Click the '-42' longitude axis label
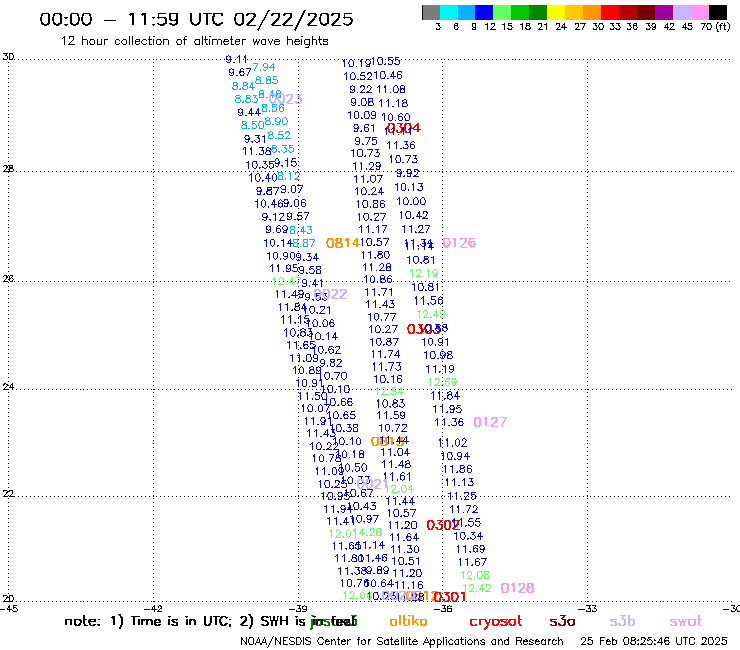Screen dimensions: 740x650 coord(153,609)
